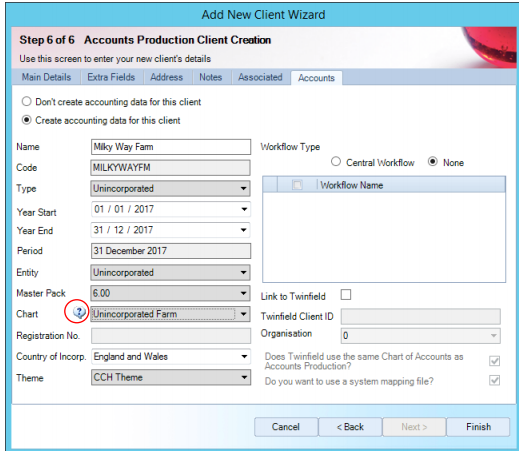Screen dimensions: 519x451
Task: Select Create accounting data for this client
Action: 27,120
